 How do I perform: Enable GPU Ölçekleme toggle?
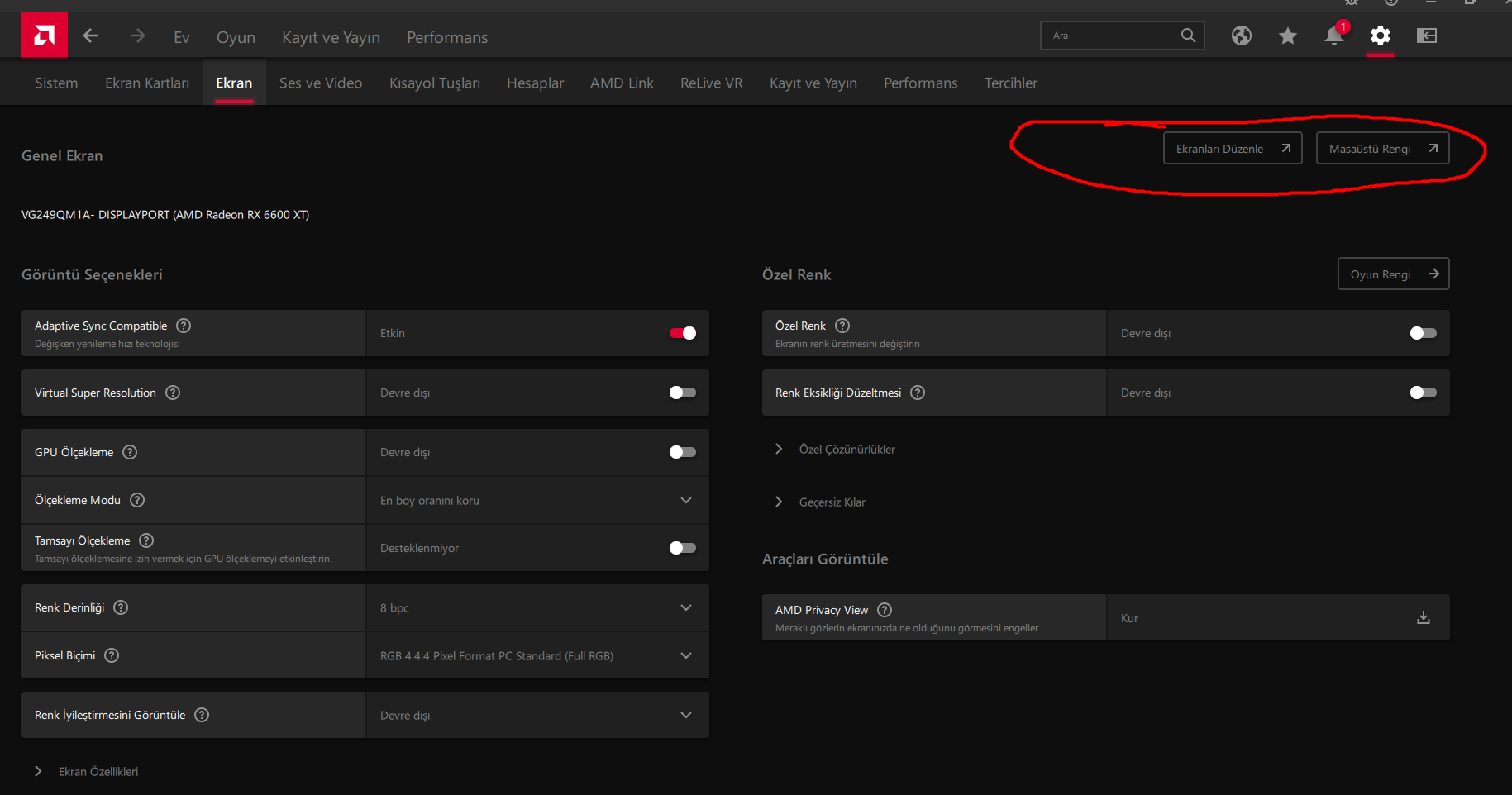pos(682,452)
